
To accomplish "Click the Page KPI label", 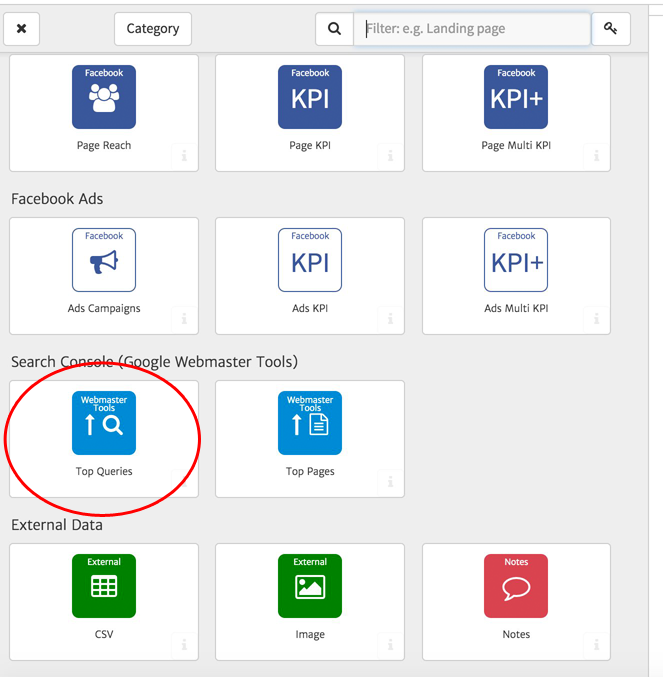I will [310, 146].
